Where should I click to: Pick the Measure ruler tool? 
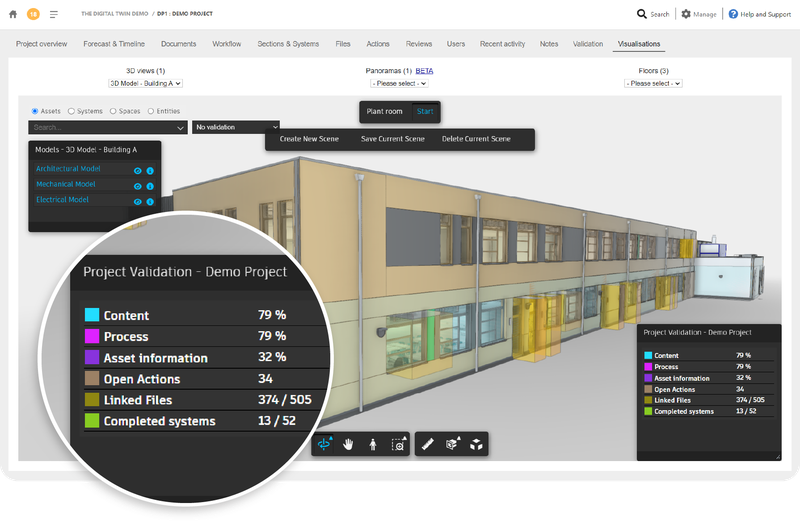(428, 444)
